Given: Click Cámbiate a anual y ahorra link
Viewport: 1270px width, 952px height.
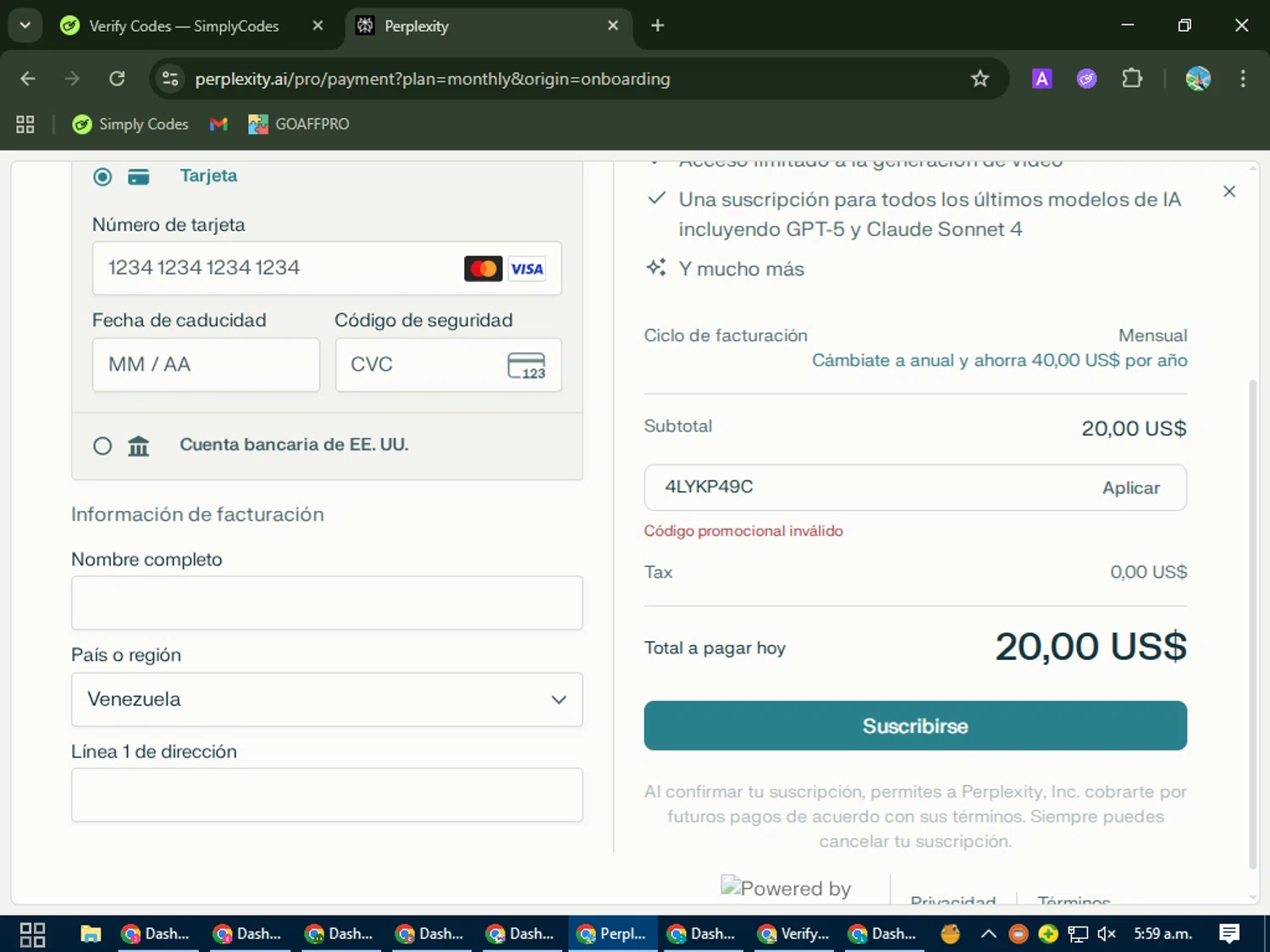Looking at the screenshot, I should (x=999, y=360).
